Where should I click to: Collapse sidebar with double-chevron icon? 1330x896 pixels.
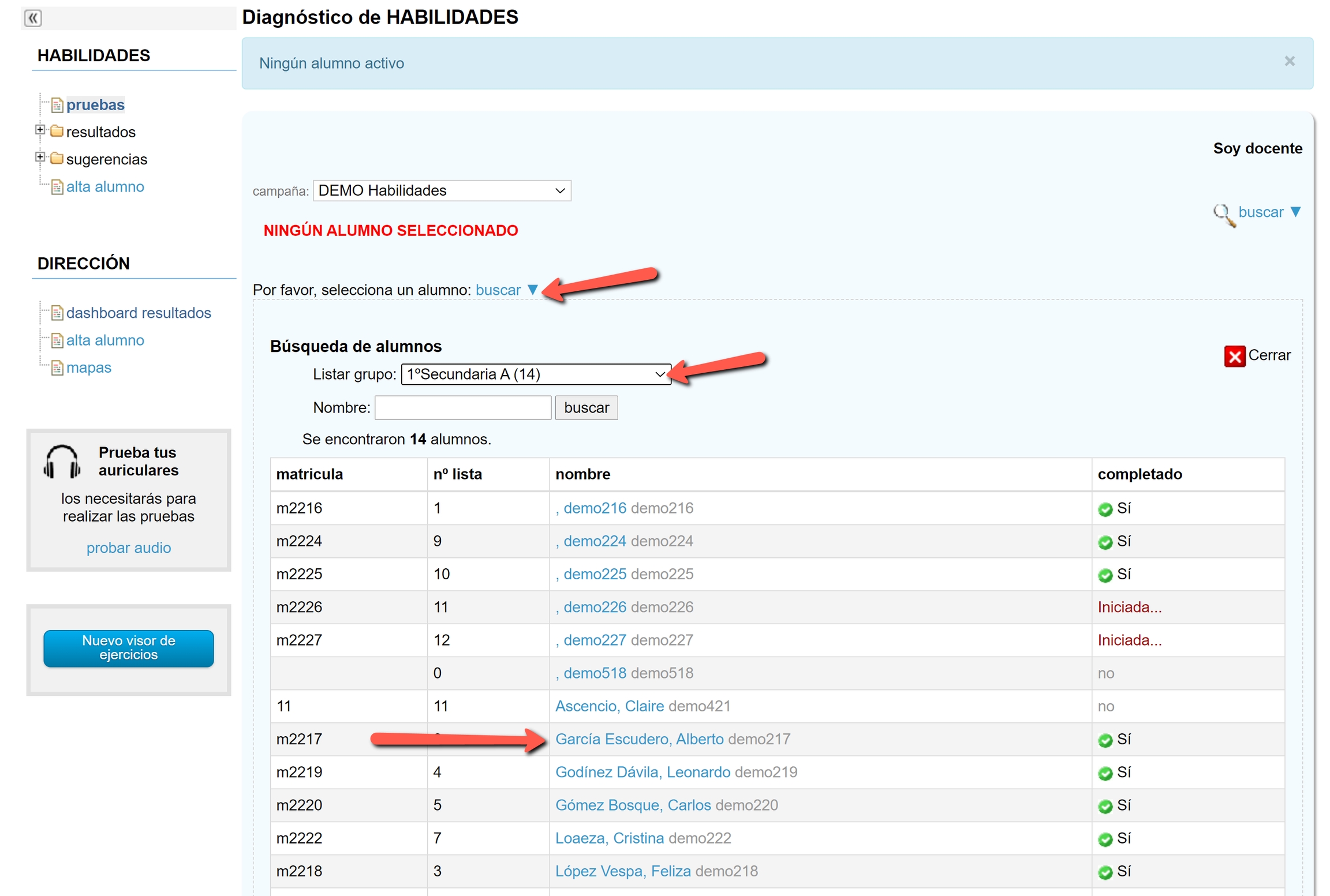[33, 18]
